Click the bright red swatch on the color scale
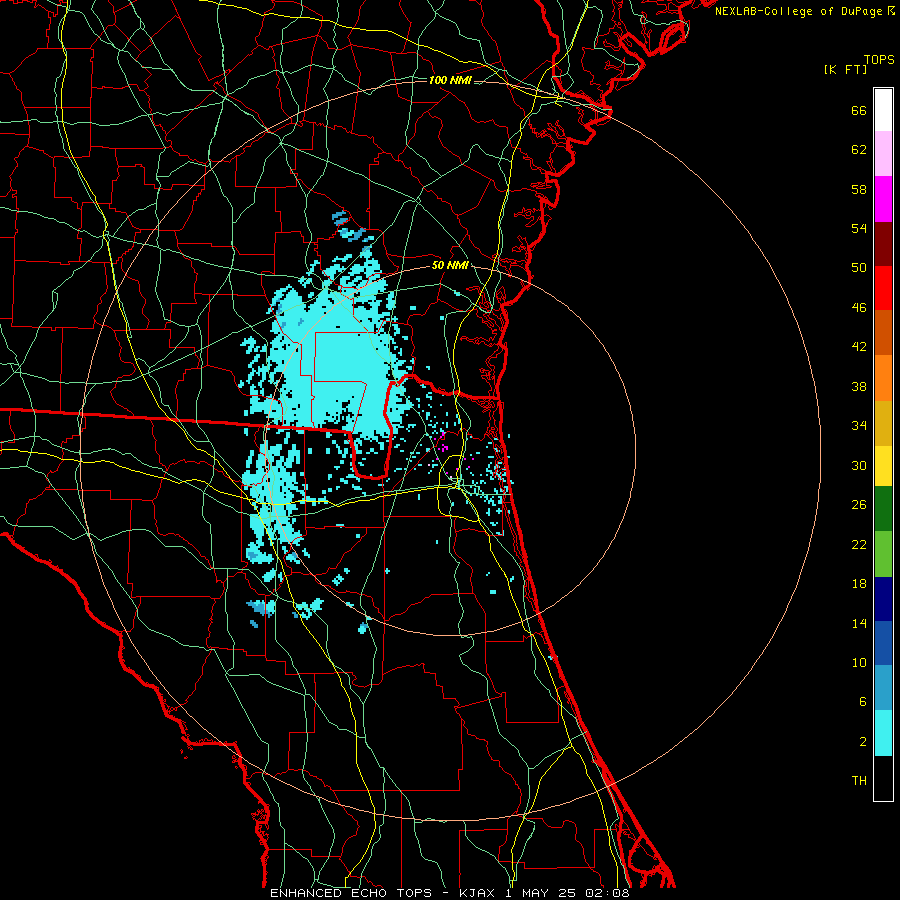Viewport: 900px width, 900px height. pos(883,288)
